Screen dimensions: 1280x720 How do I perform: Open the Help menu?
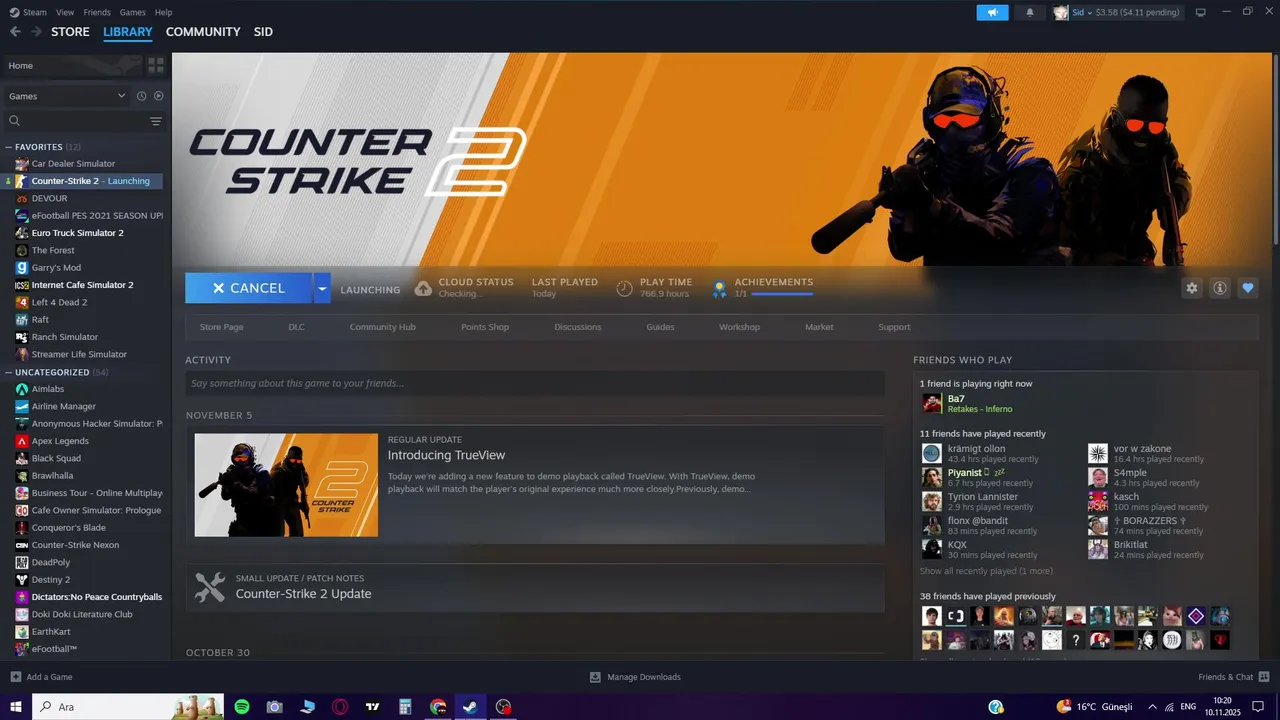click(x=163, y=12)
